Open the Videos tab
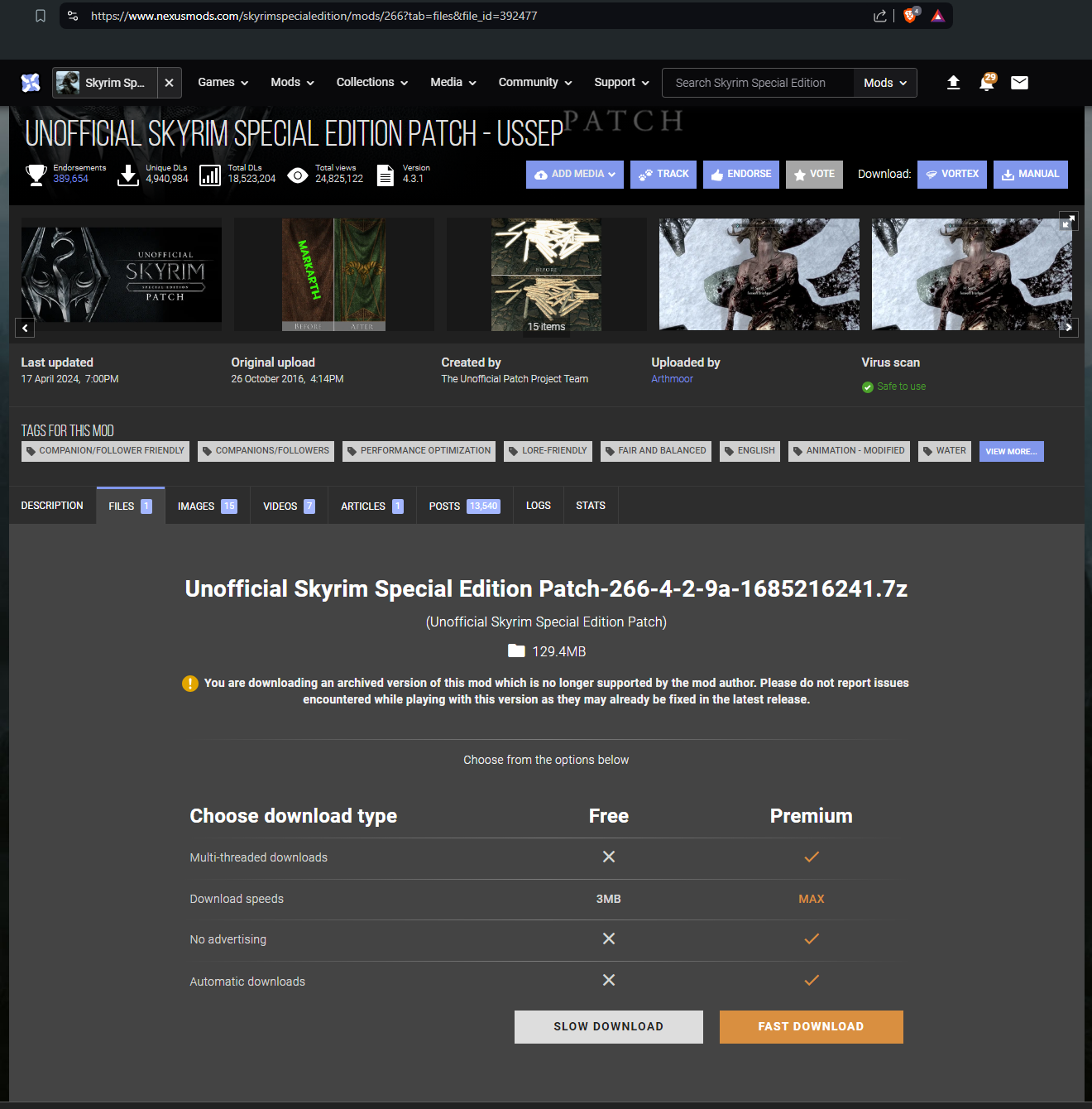 pos(289,506)
